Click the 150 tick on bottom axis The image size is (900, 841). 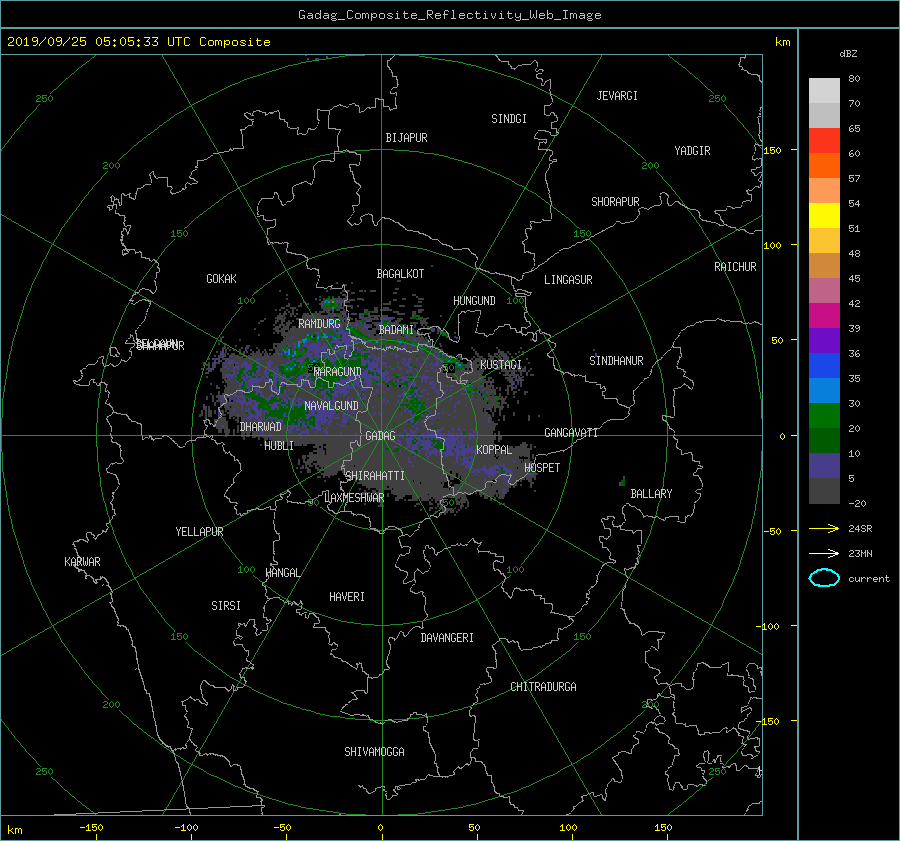pos(663,828)
